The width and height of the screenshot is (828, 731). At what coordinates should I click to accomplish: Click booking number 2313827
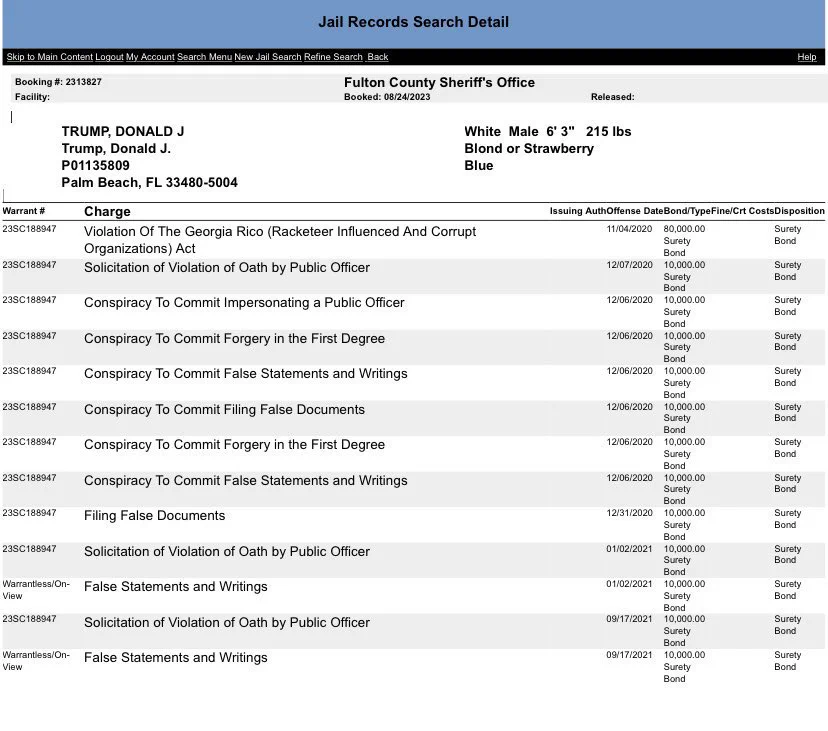(x=83, y=82)
